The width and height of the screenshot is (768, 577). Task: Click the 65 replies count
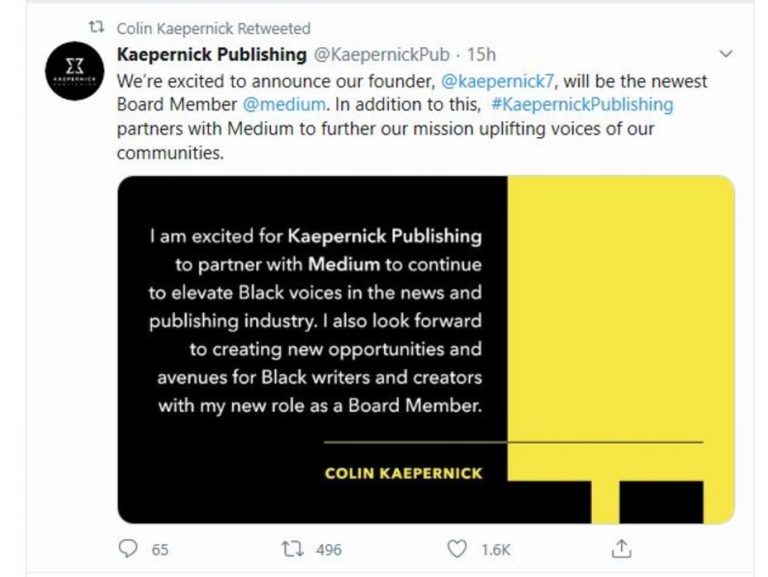point(160,549)
